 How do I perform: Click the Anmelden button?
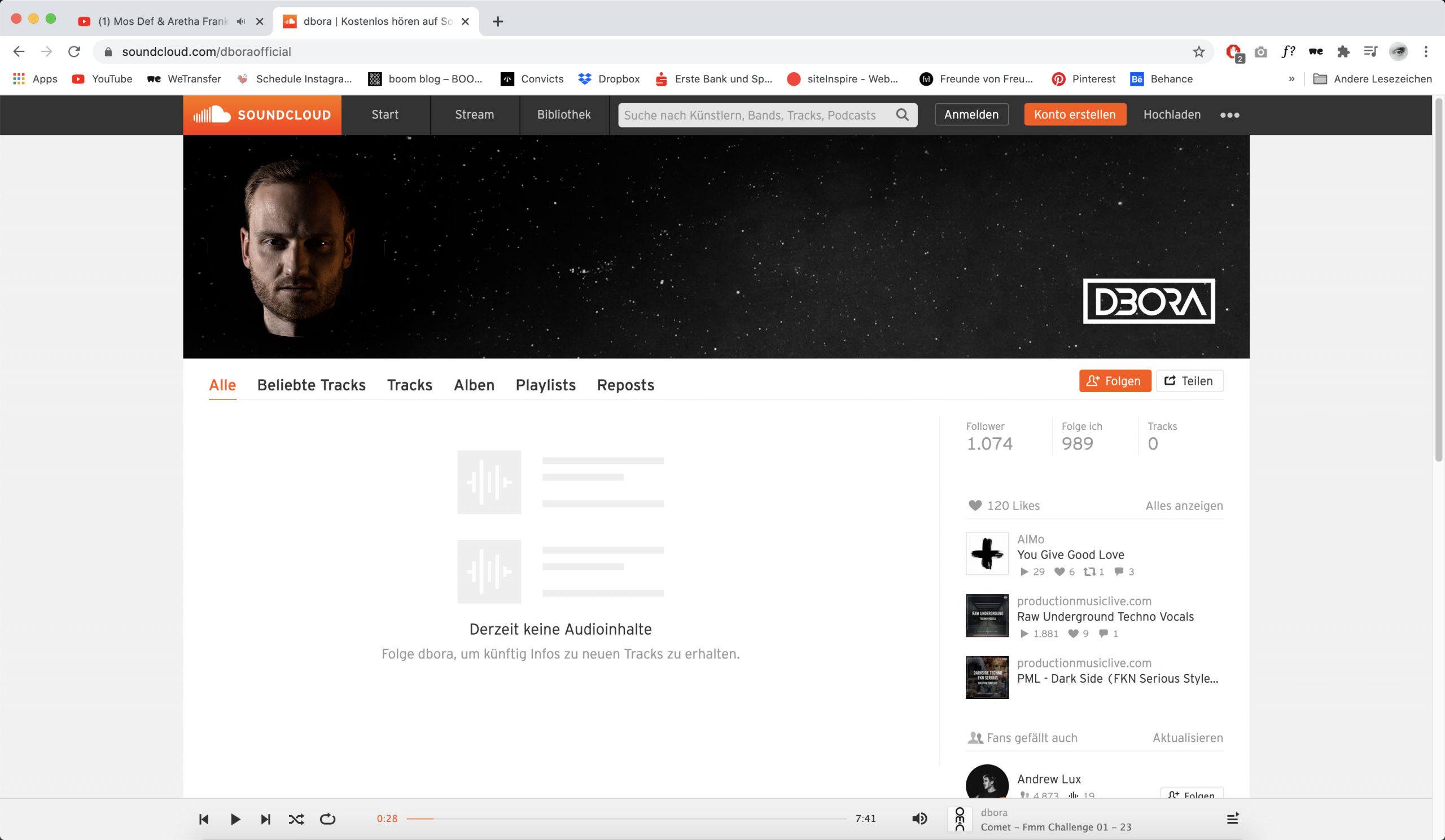(x=971, y=115)
